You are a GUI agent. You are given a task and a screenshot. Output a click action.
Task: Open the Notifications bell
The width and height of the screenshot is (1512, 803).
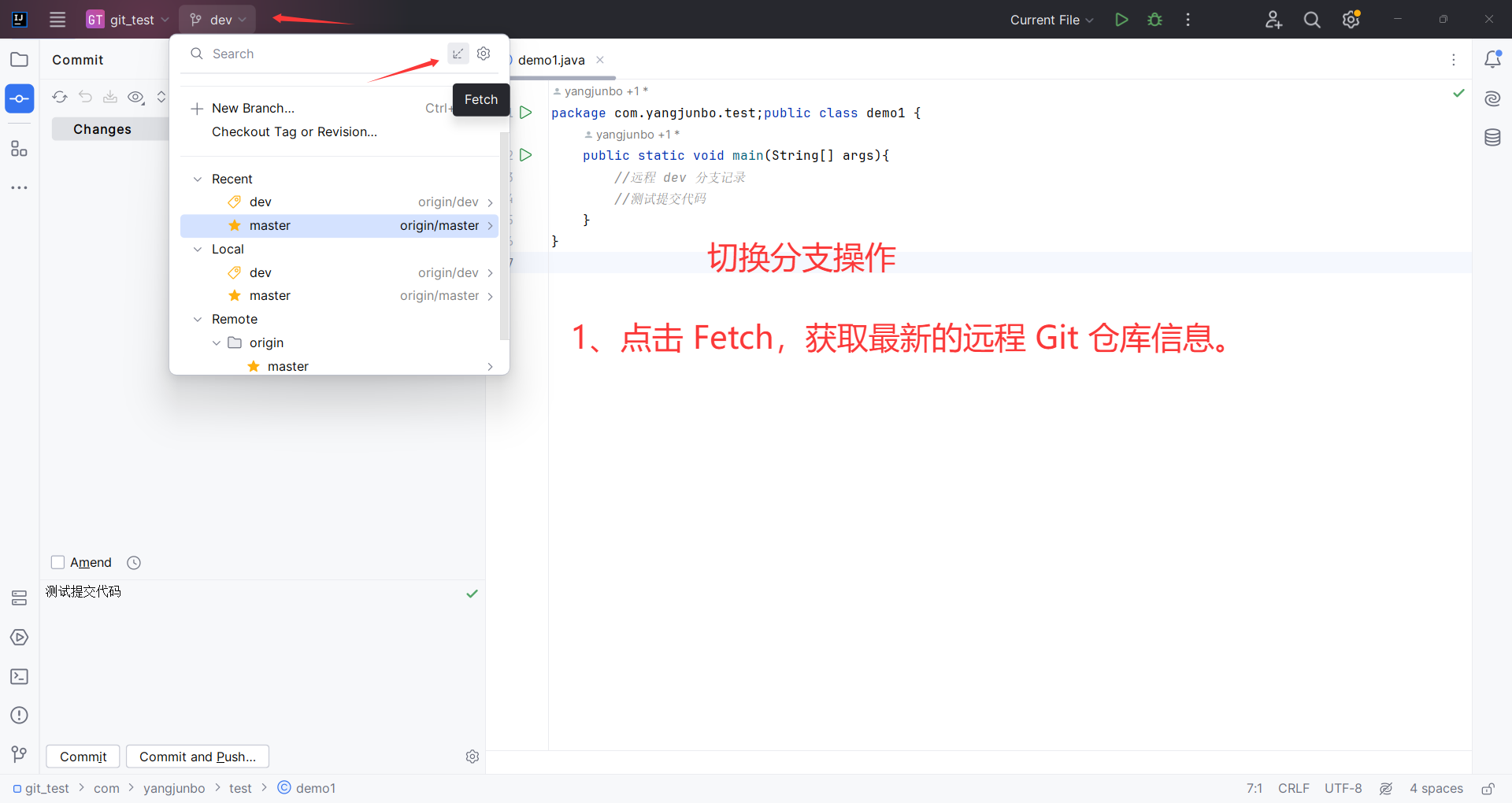[x=1493, y=59]
